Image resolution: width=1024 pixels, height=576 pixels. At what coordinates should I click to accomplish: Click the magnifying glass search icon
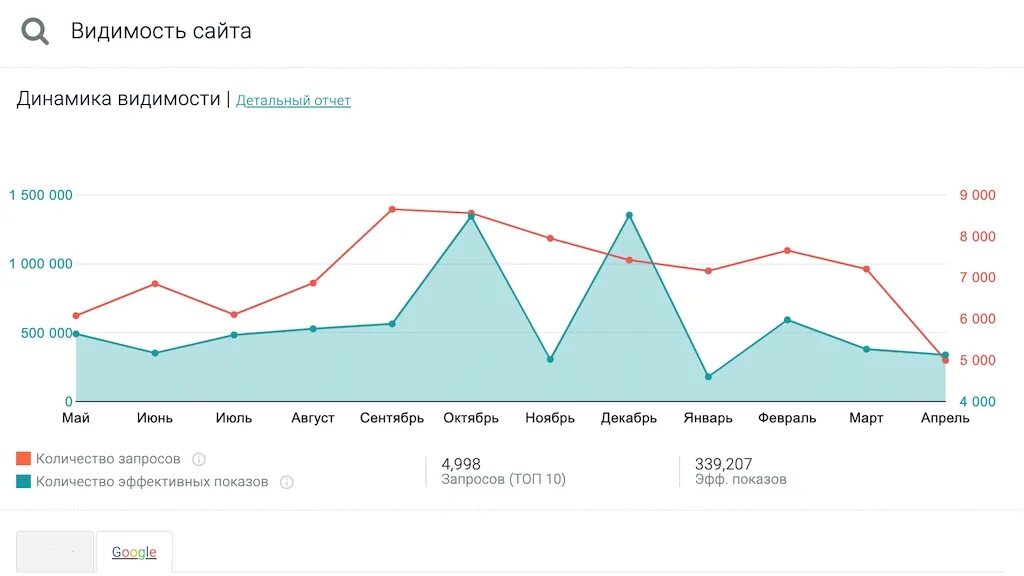tap(35, 31)
